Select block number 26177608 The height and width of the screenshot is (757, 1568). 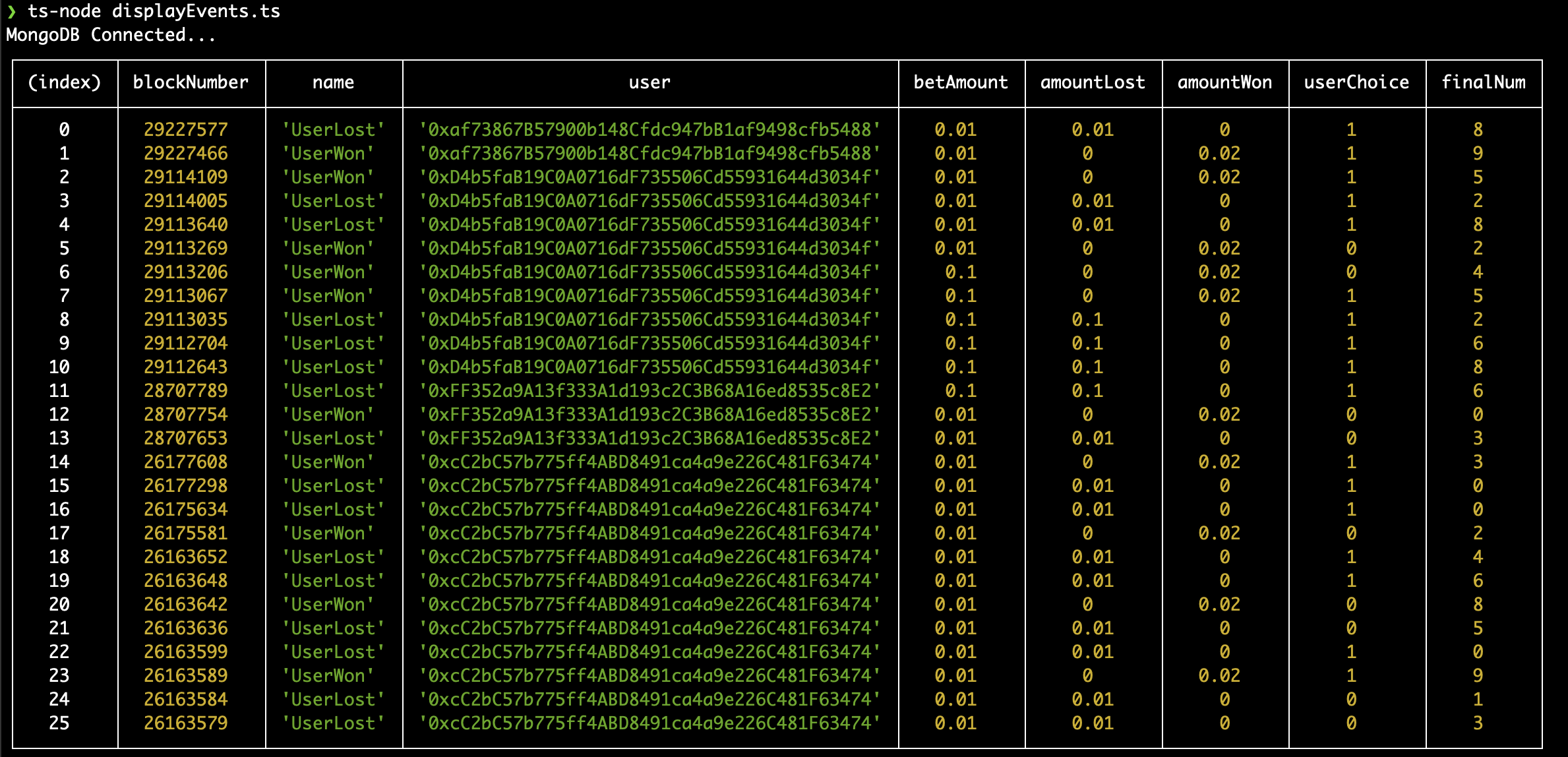pyautogui.click(x=186, y=462)
